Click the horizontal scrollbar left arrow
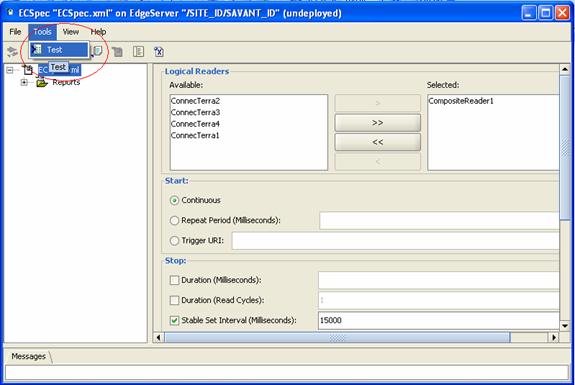This screenshot has width=575, height=385. point(158,337)
